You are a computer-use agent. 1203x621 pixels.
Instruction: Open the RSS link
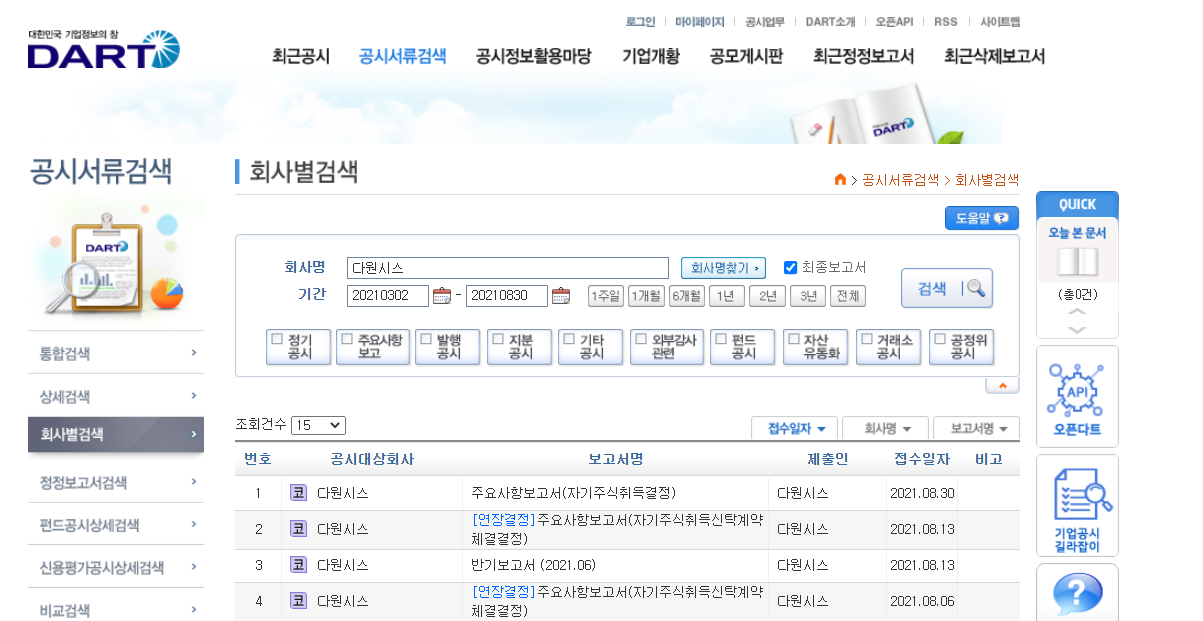coord(946,21)
